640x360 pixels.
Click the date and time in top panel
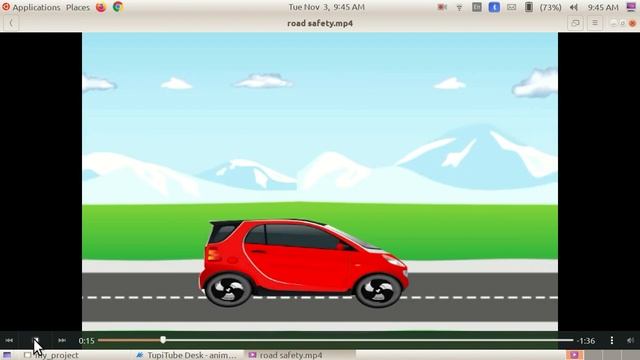pos(327,7)
